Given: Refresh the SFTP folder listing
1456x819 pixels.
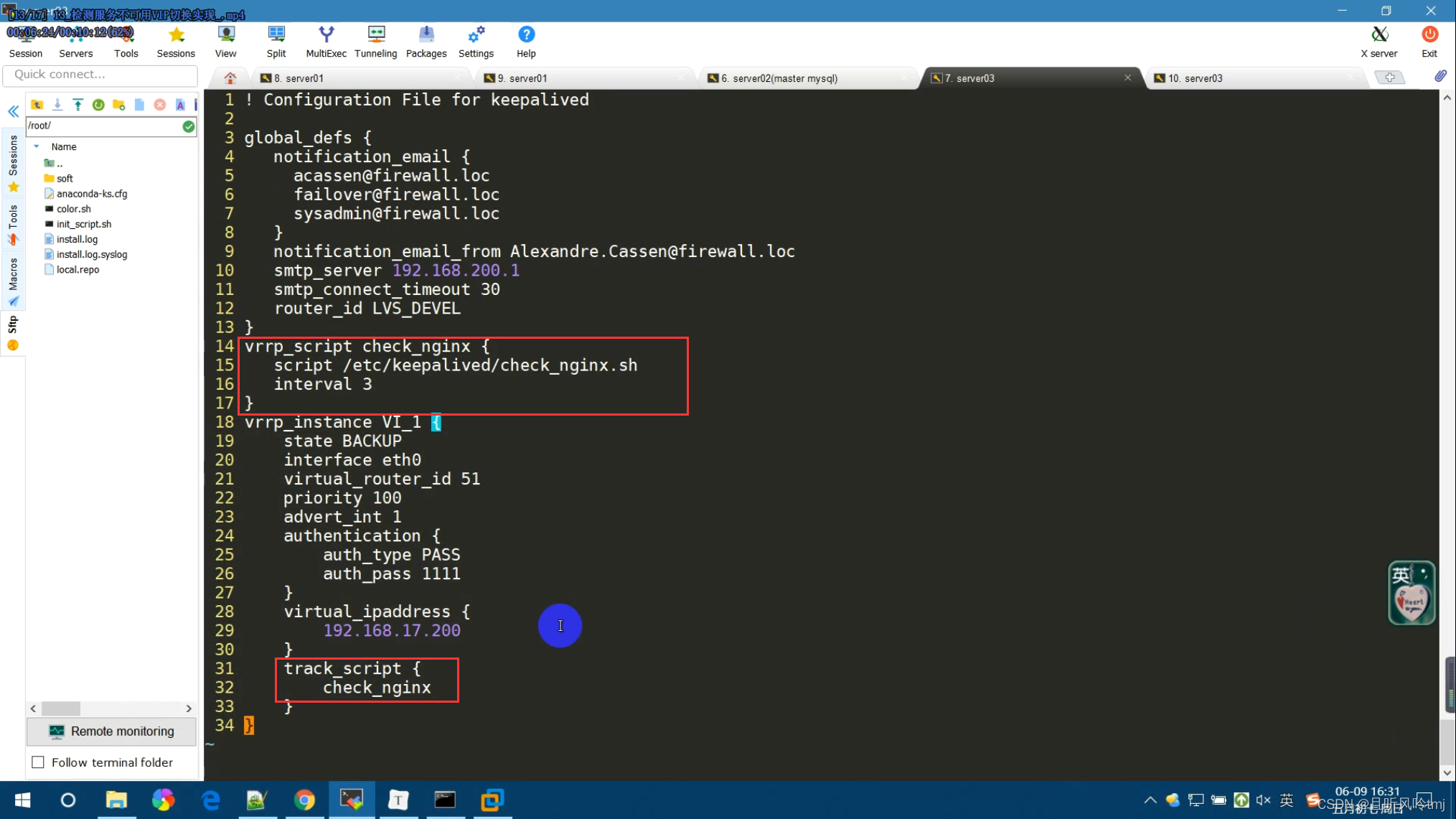Looking at the screenshot, I should coord(98,105).
